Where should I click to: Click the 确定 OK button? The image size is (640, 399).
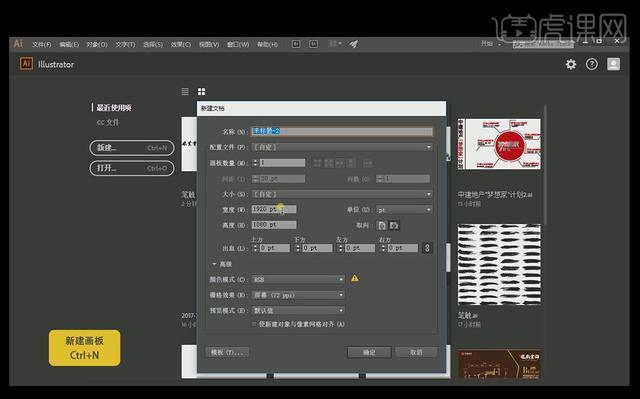click(x=369, y=352)
